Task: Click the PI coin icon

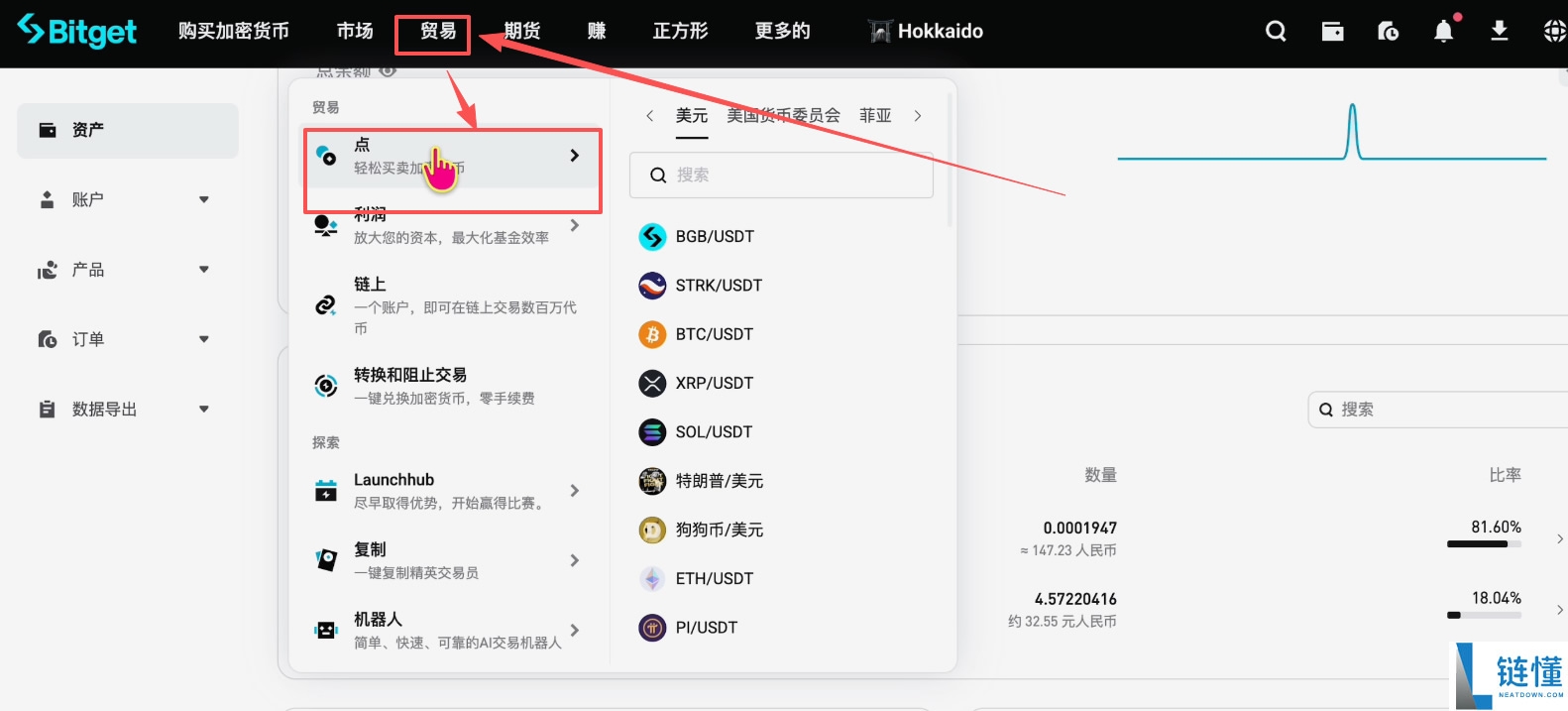Action: tap(652, 627)
